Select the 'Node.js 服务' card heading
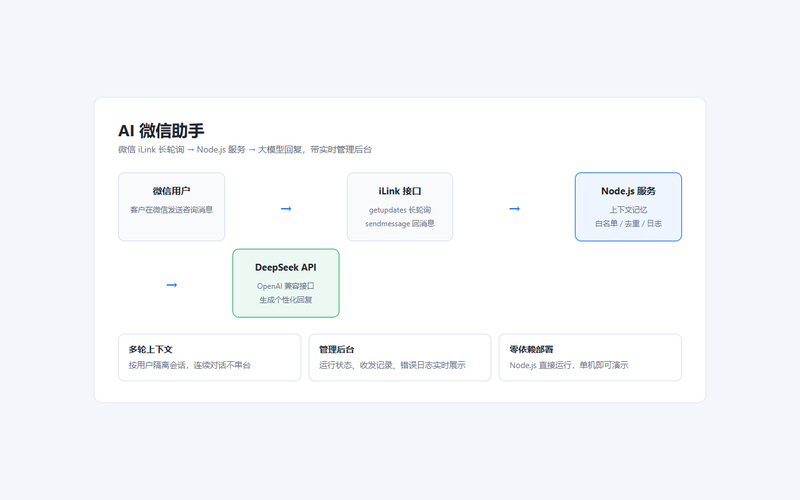This screenshot has width=800, height=500. point(629,191)
